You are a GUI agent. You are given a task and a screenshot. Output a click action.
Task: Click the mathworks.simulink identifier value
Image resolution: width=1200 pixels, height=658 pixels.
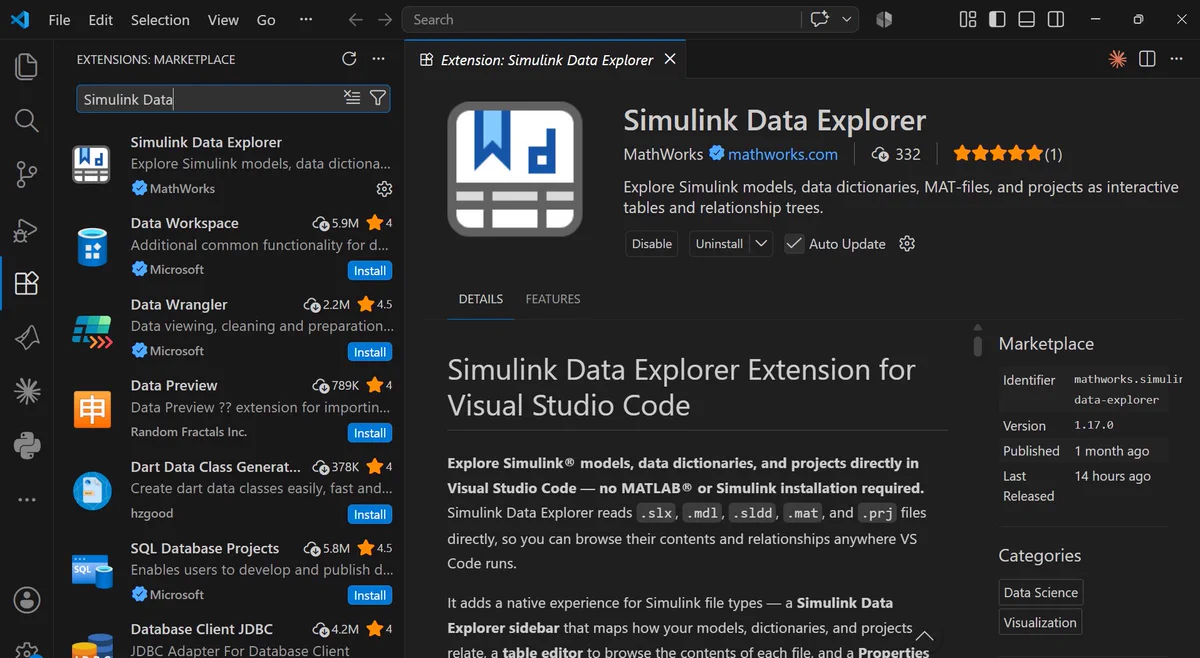pyautogui.click(x=1128, y=389)
